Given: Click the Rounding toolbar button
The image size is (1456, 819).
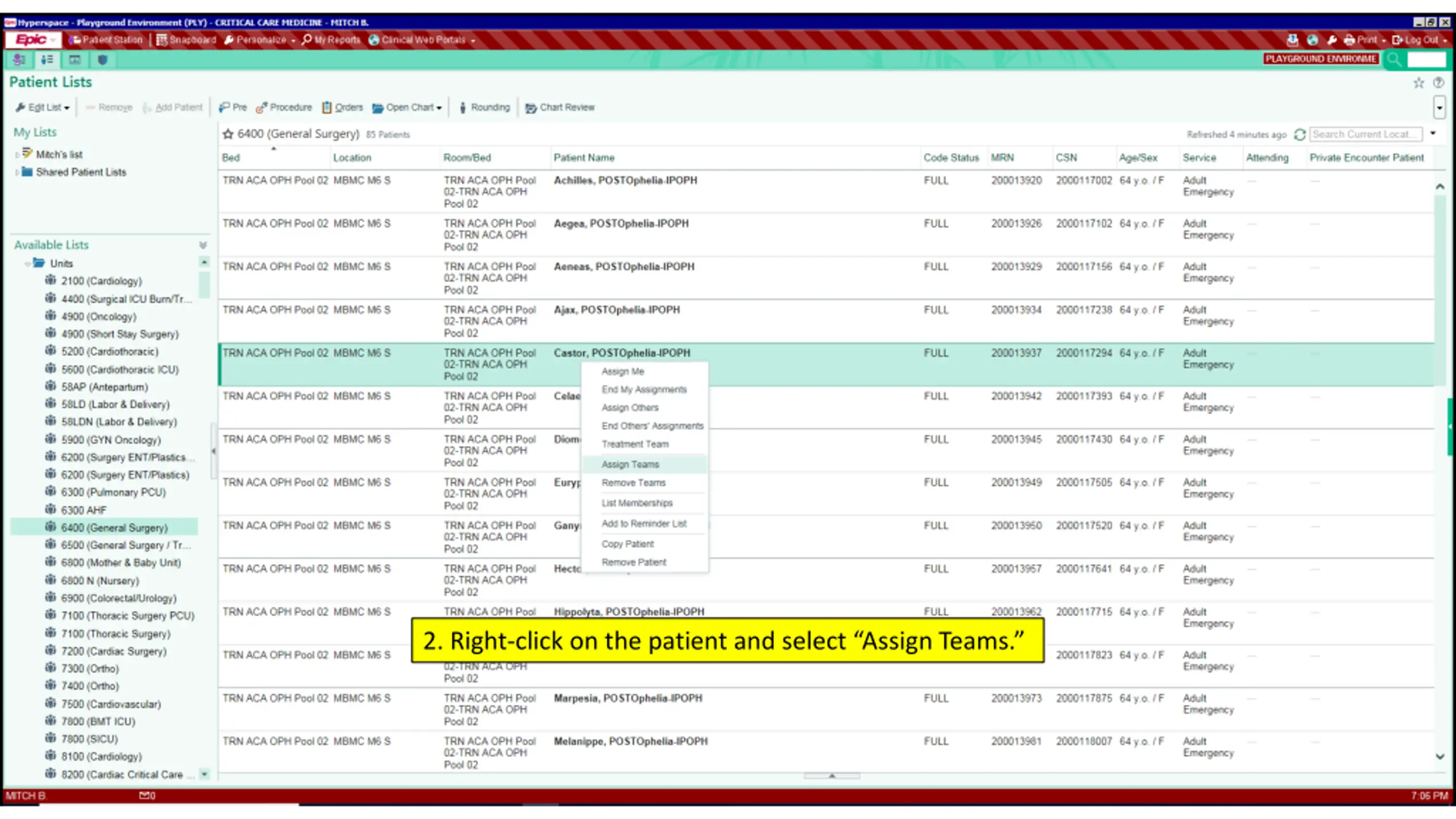Looking at the screenshot, I should pyautogui.click(x=485, y=107).
